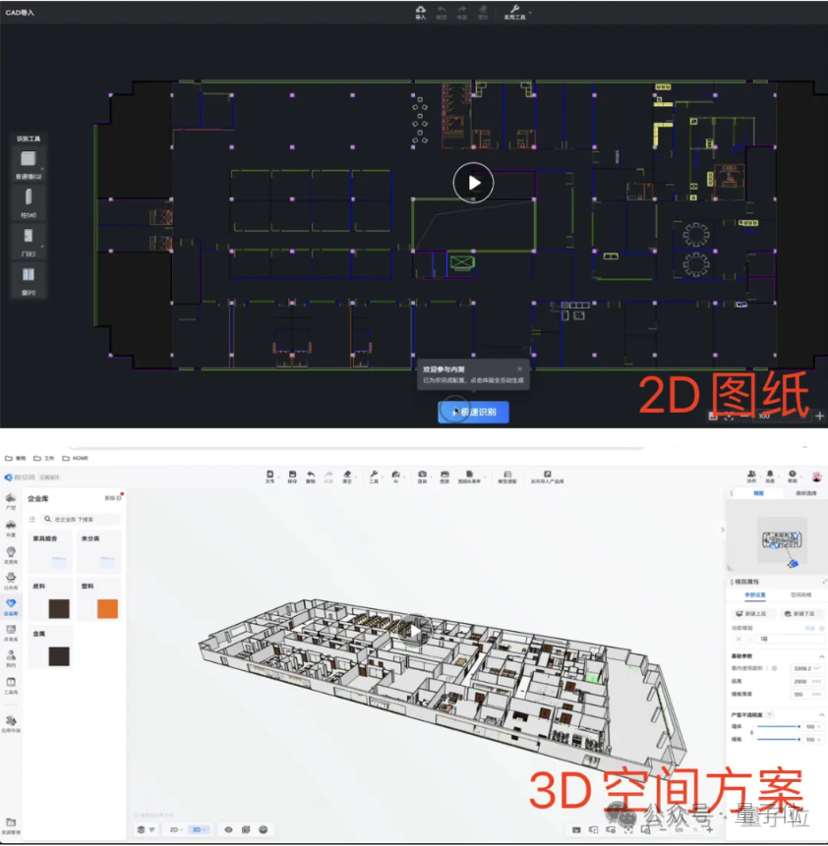Click the undo arrow in 3D toolbar
Image resolution: width=828 pixels, height=846 pixels.
pyautogui.click(x=311, y=475)
